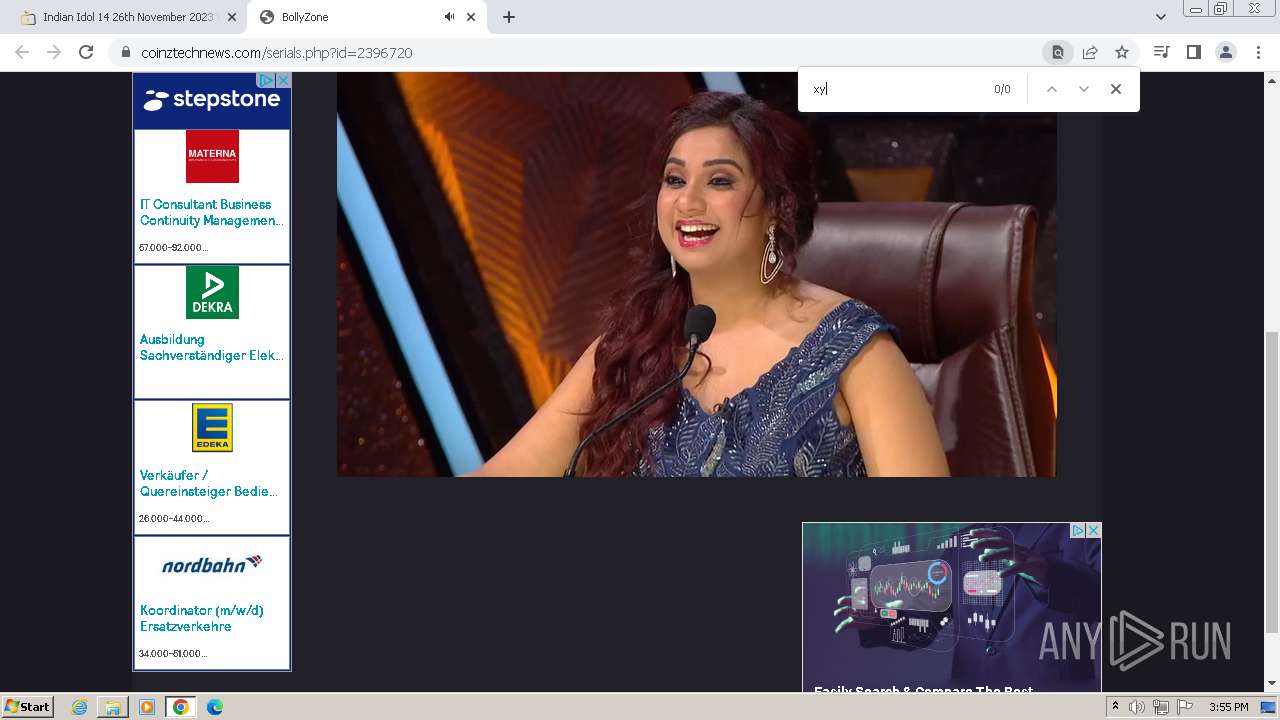Open Windows Media Player from taskbar

147,707
